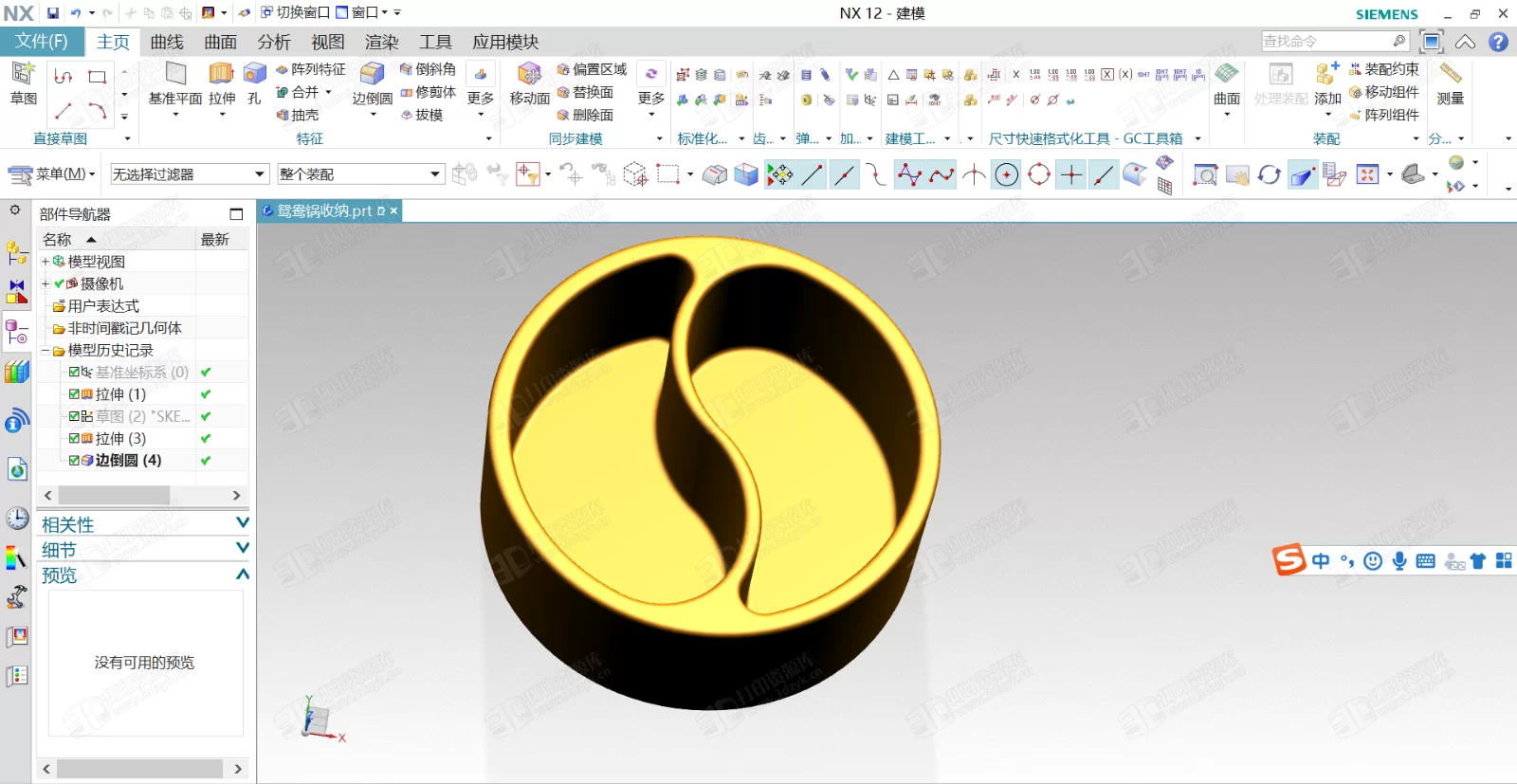Switch to the 曲线 ribbon tab
The height and width of the screenshot is (784, 1517).
[x=167, y=42]
